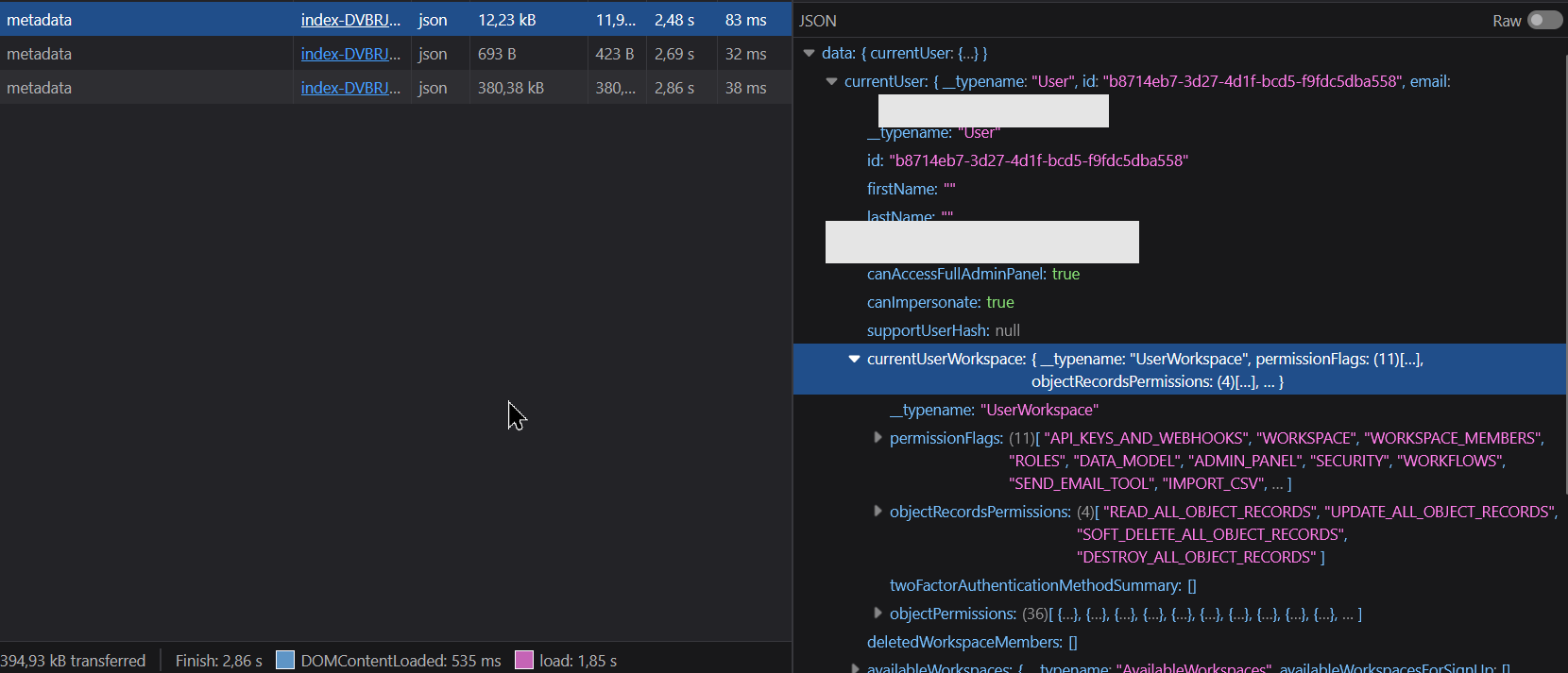Click the 394,93 kB transferred status text
1568x673 pixels.
tap(73, 661)
